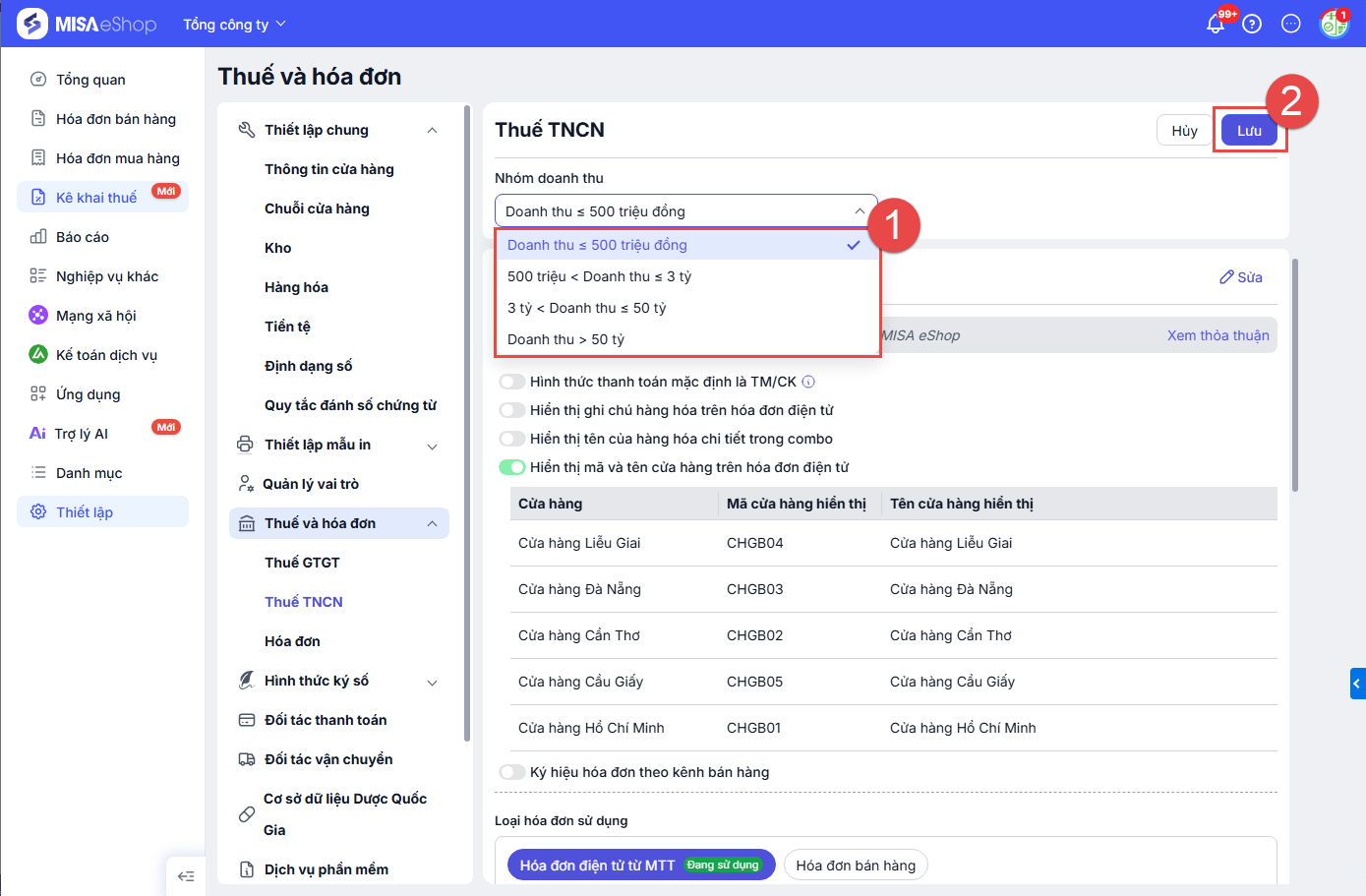
Task: Go to Hóa đơn mua hàng
Action: (x=102, y=158)
